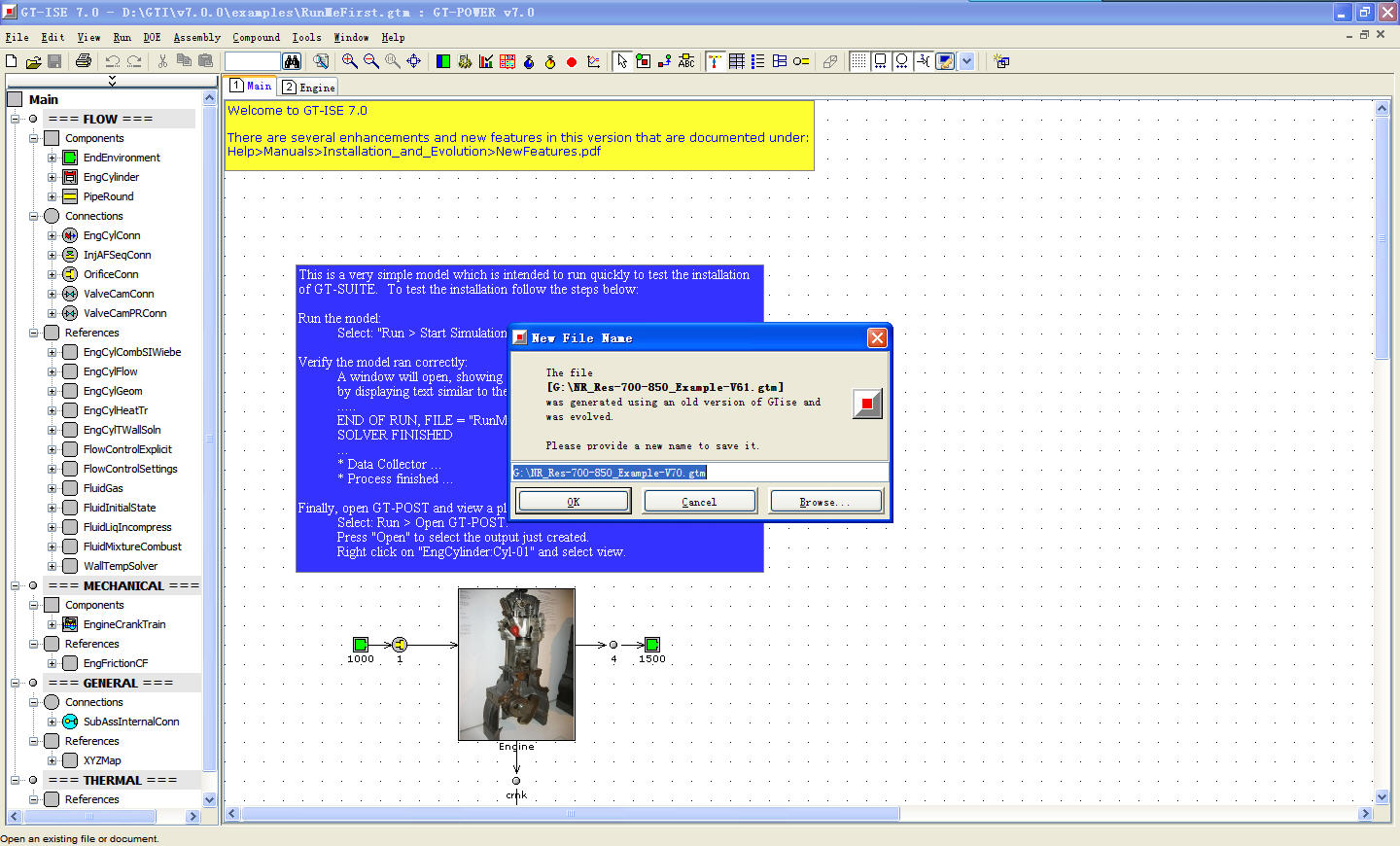Collapse the MECHANICAL section in tree
The width and height of the screenshot is (1400, 846).
point(16,585)
